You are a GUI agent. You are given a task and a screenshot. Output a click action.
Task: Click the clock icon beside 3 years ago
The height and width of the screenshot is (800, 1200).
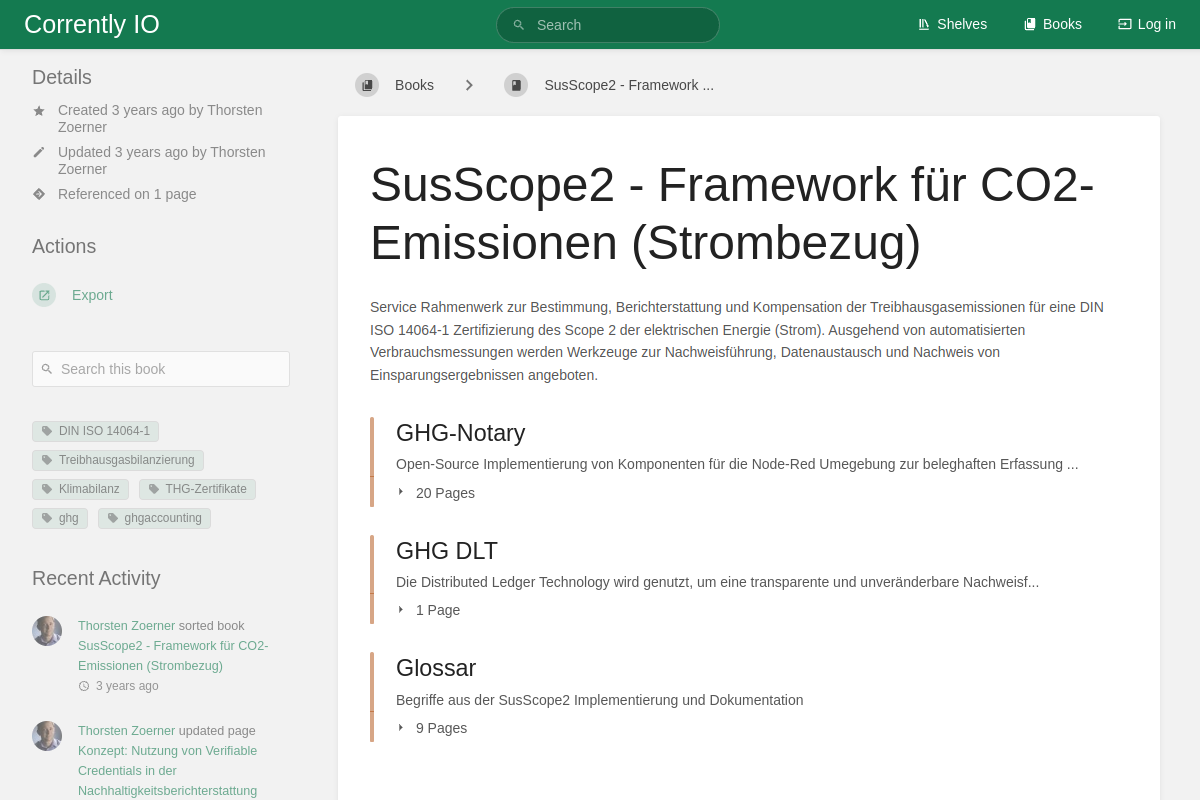pyautogui.click(x=84, y=686)
